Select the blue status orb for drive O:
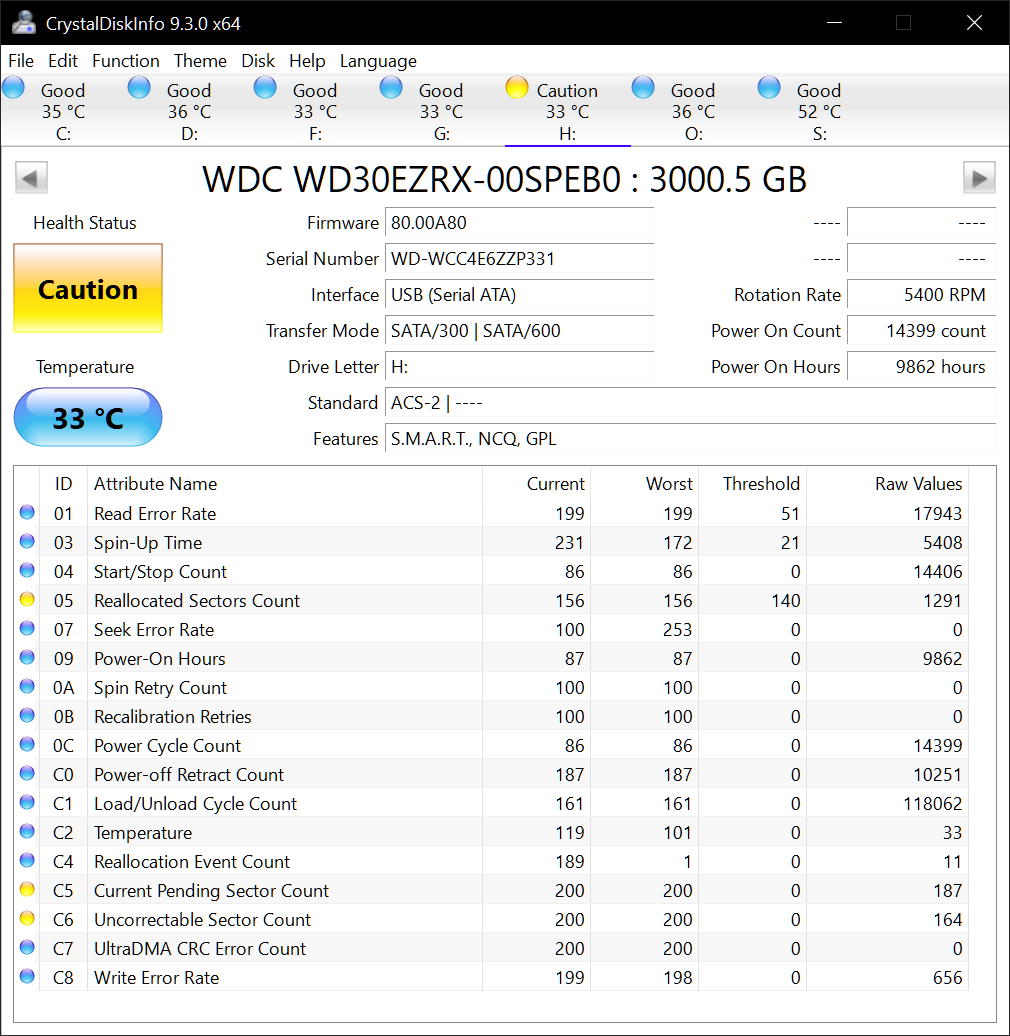Viewport: 1010px width, 1036px height. coord(643,88)
